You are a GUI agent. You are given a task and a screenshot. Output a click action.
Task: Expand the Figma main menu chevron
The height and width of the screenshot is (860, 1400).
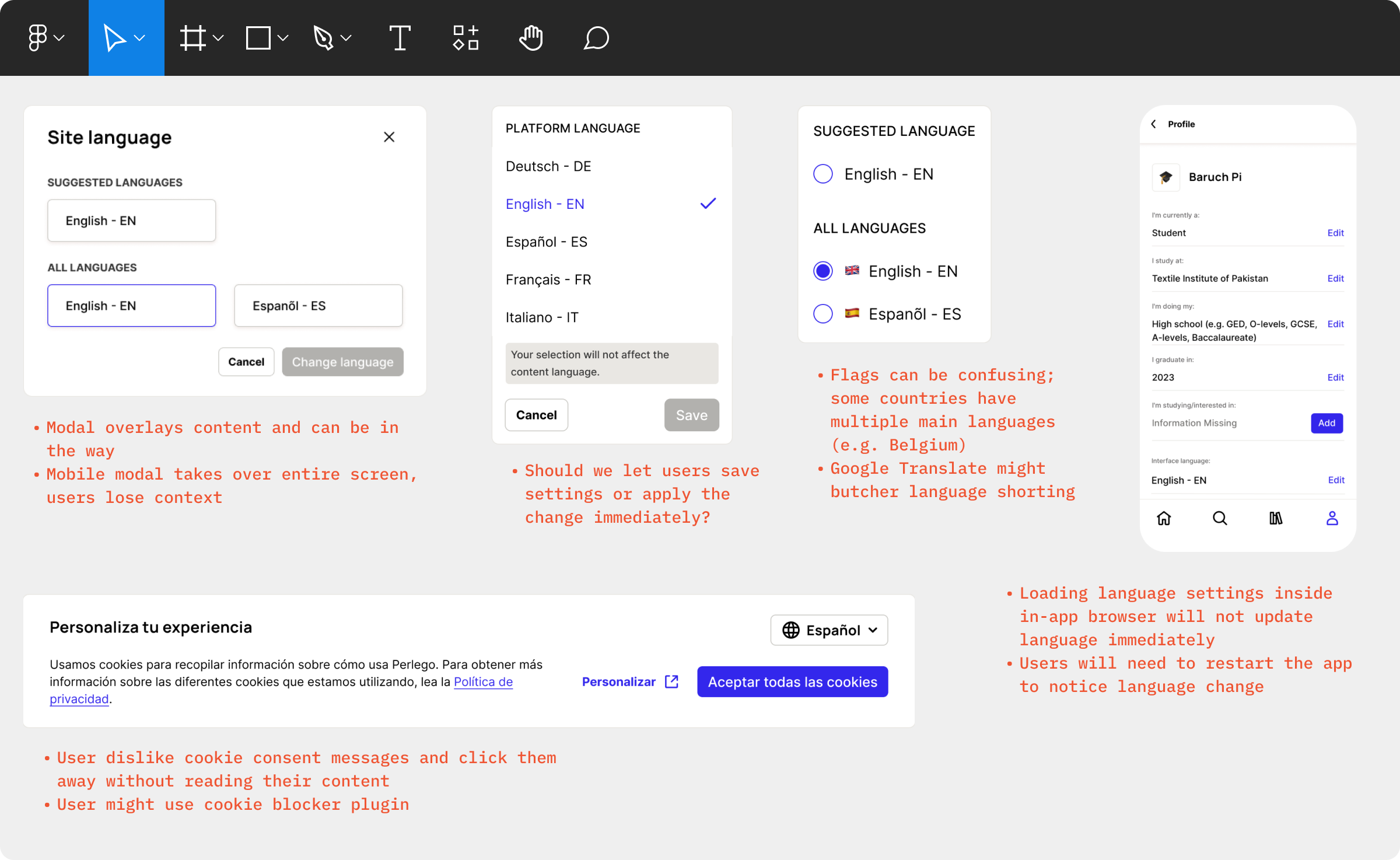(x=59, y=38)
